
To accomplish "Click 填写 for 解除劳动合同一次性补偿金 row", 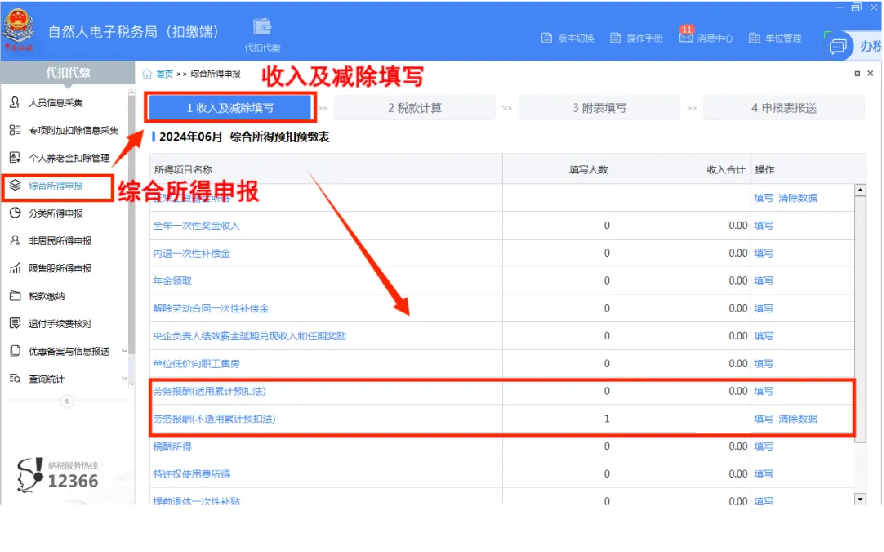I will [x=763, y=308].
